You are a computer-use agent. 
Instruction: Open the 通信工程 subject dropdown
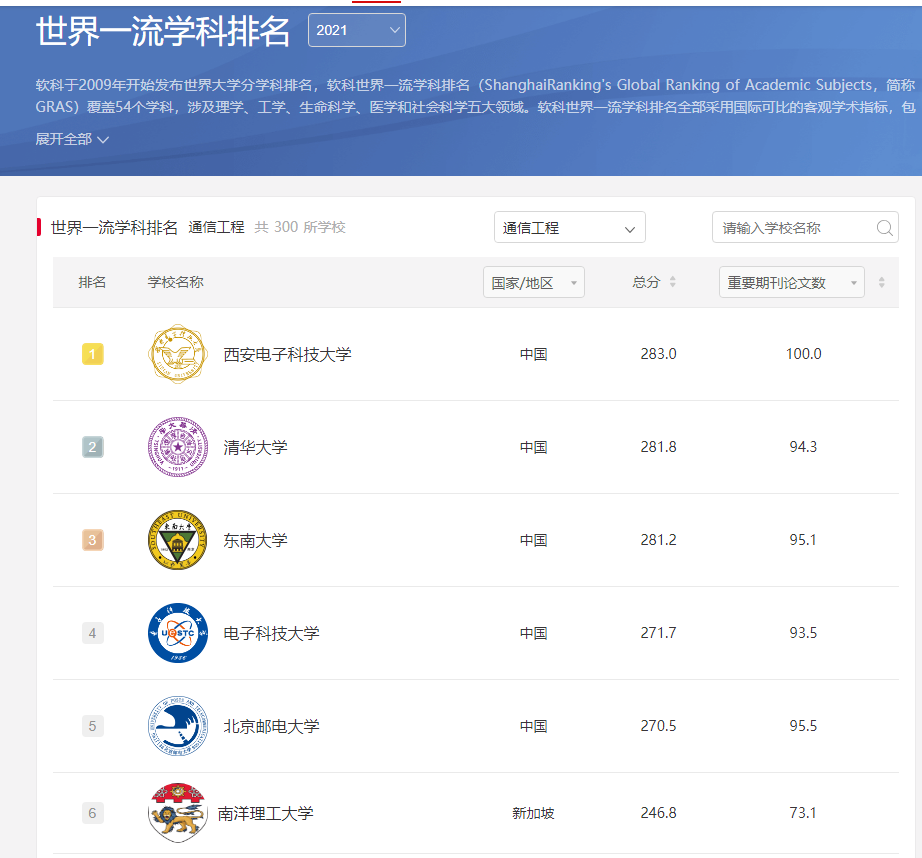click(569, 227)
